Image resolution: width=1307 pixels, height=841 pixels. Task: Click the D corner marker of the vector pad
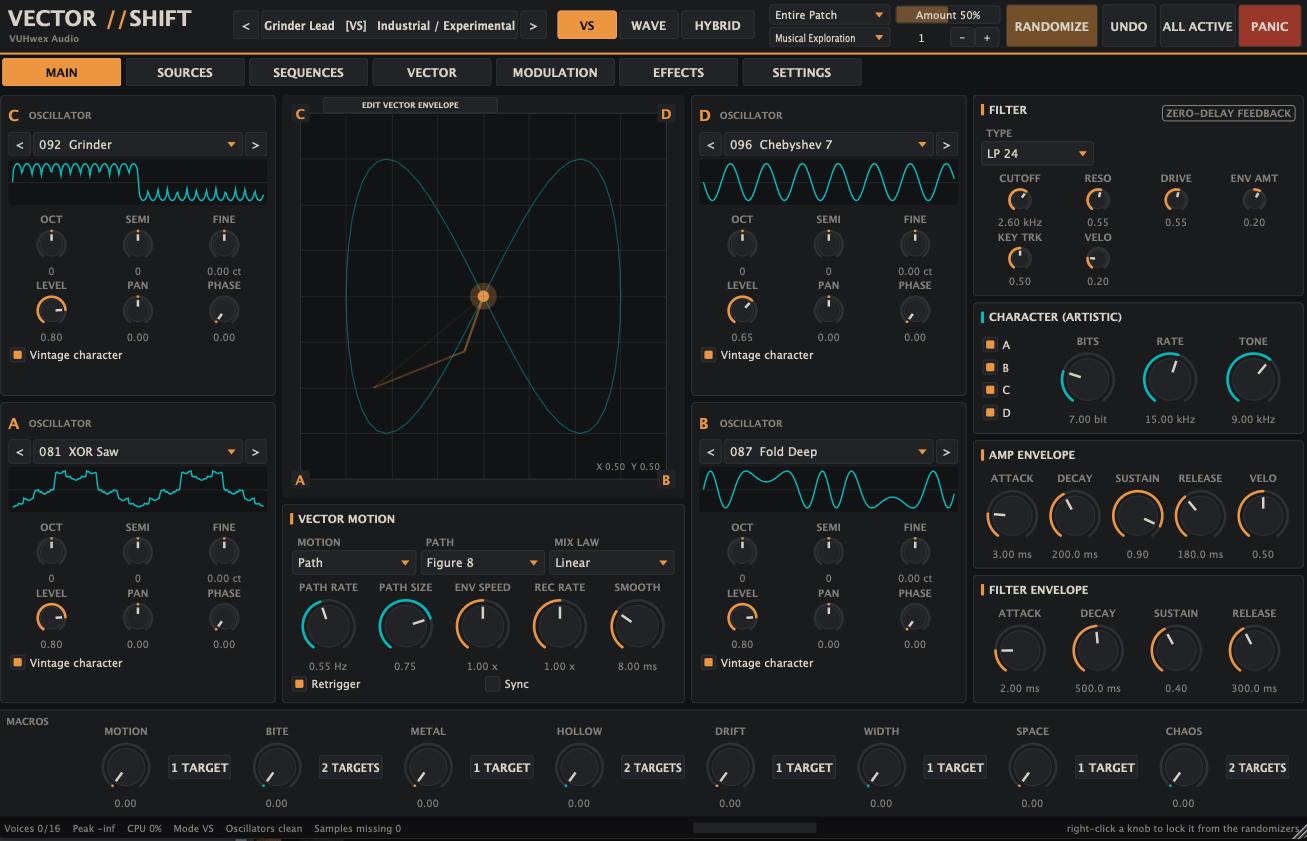(x=666, y=114)
